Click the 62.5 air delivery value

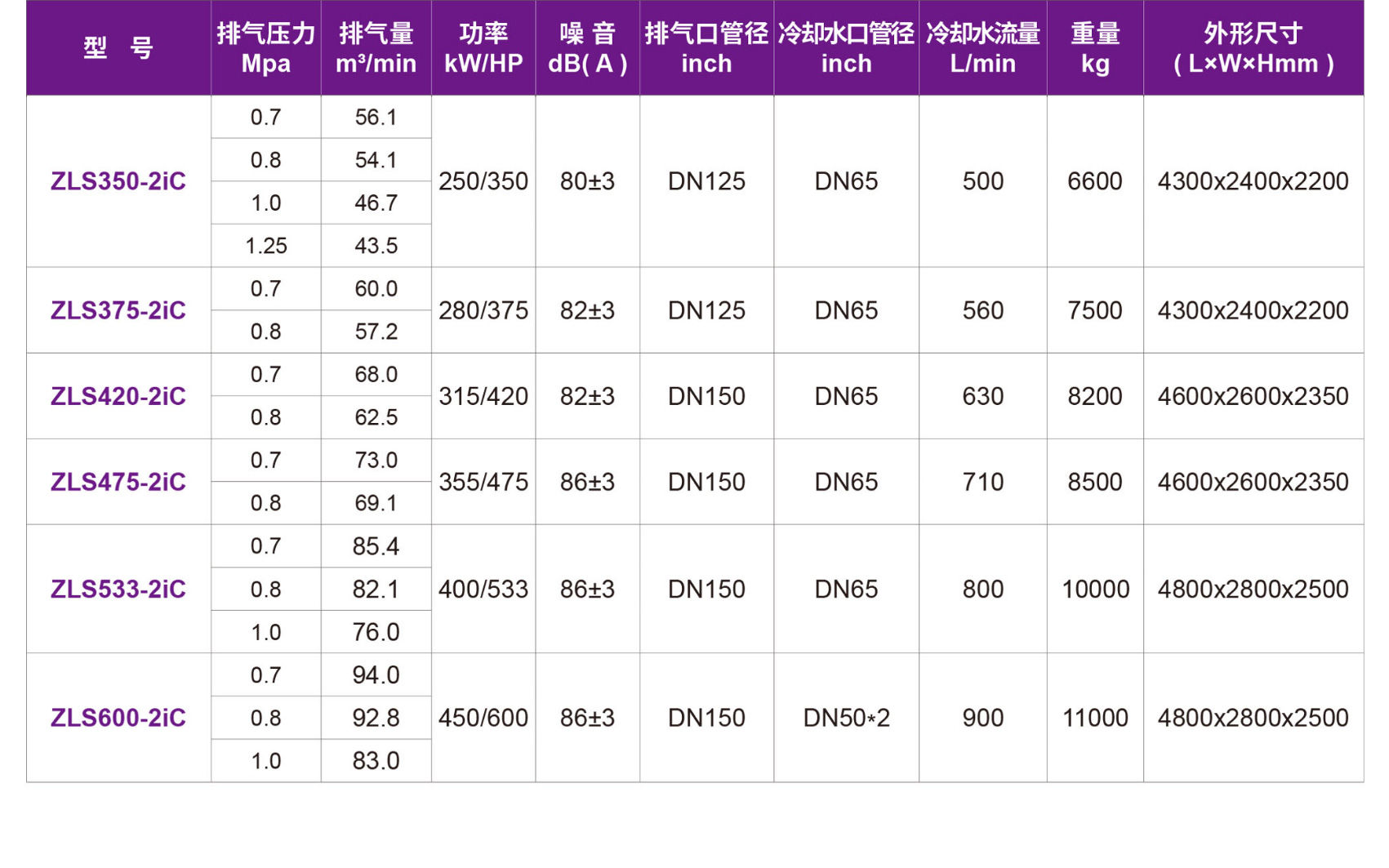click(376, 417)
